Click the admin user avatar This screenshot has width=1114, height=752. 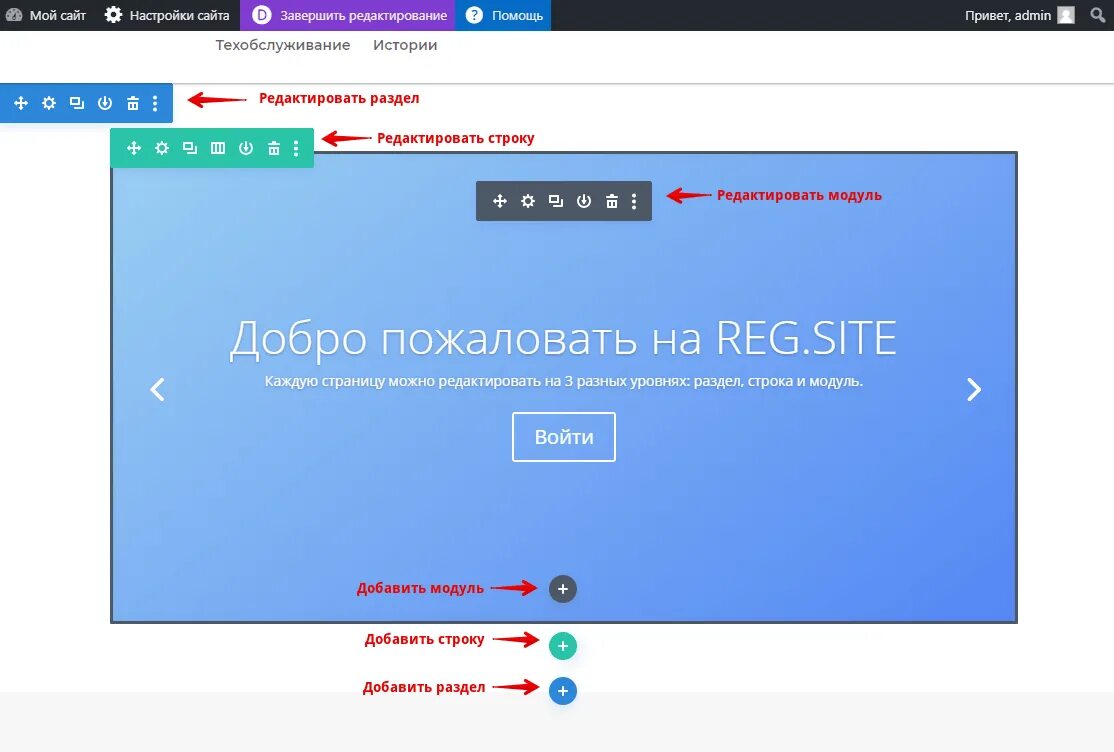1066,15
